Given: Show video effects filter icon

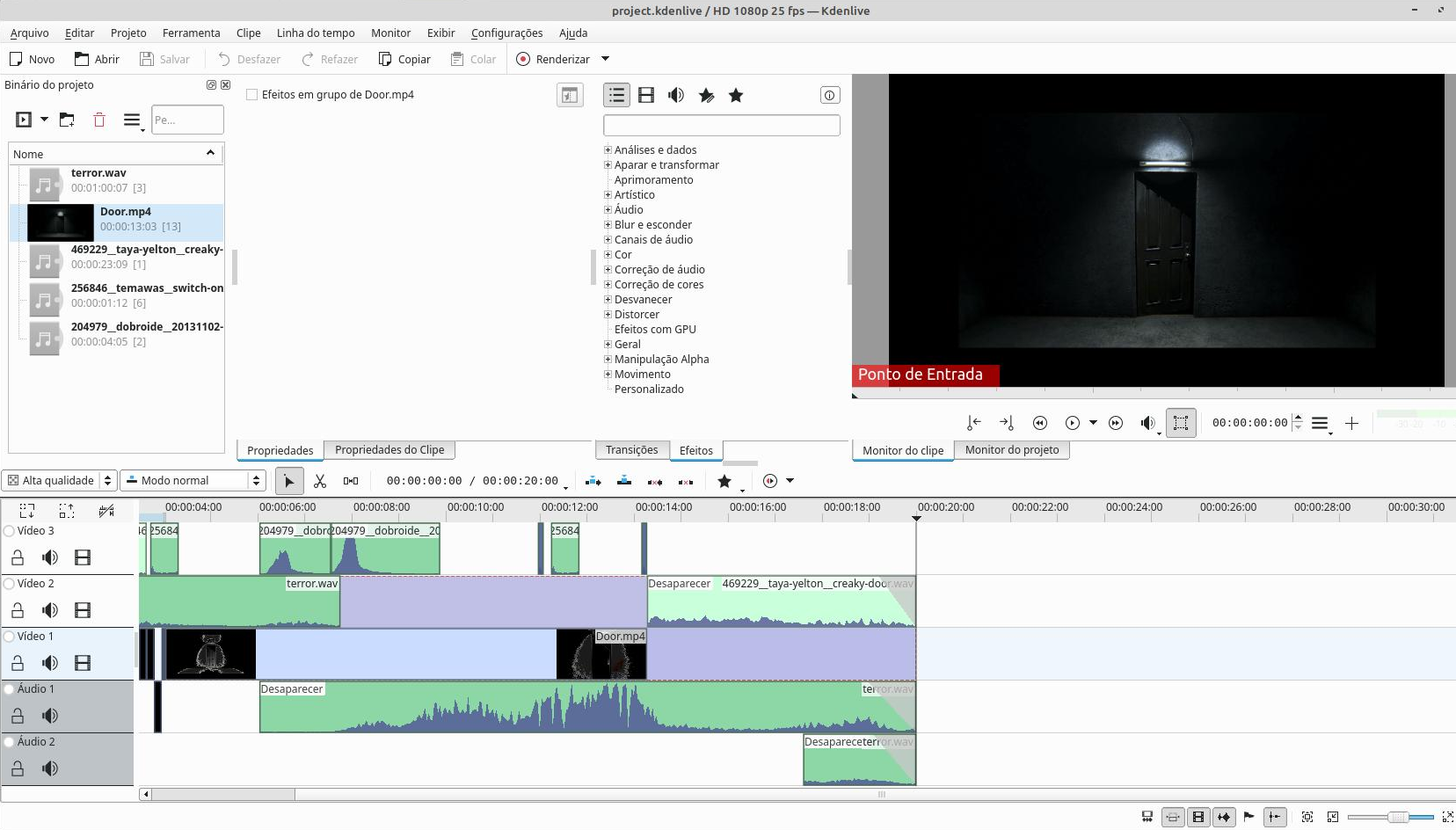Looking at the screenshot, I should tap(646, 95).
